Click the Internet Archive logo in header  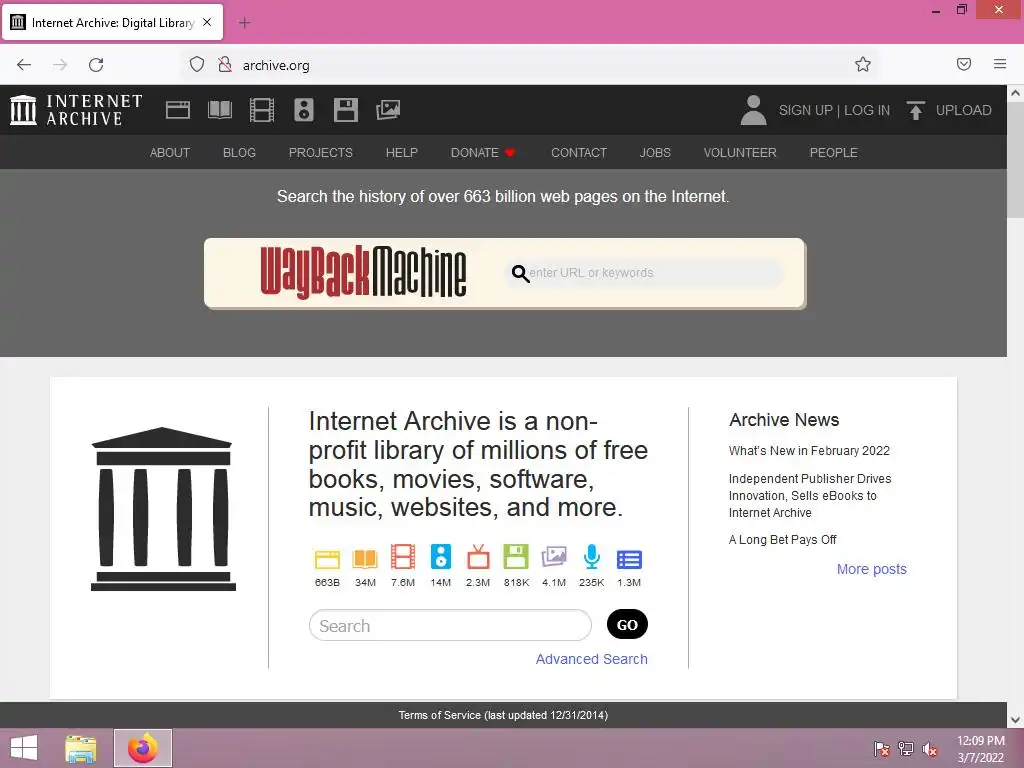point(76,110)
